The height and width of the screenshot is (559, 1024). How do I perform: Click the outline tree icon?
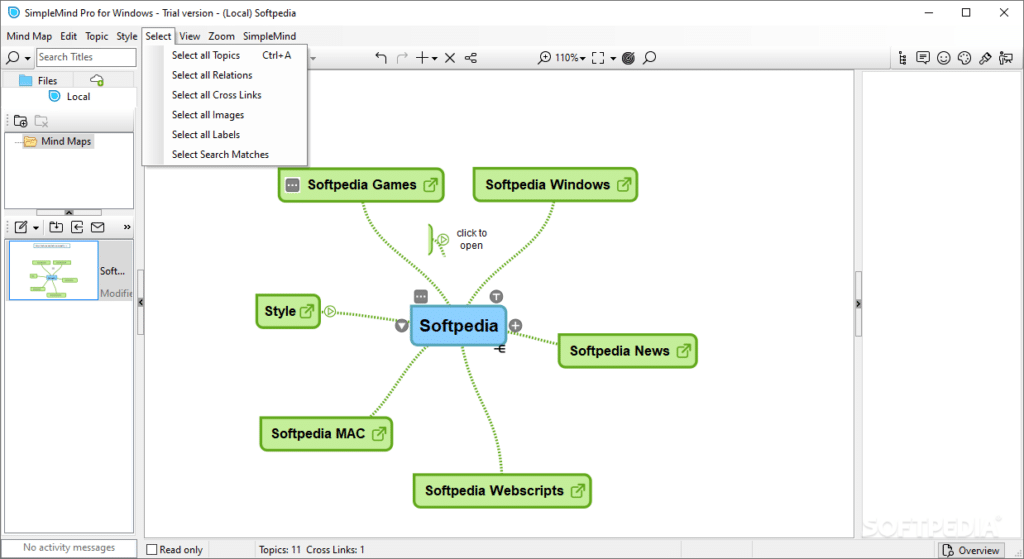(x=903, y=58)
